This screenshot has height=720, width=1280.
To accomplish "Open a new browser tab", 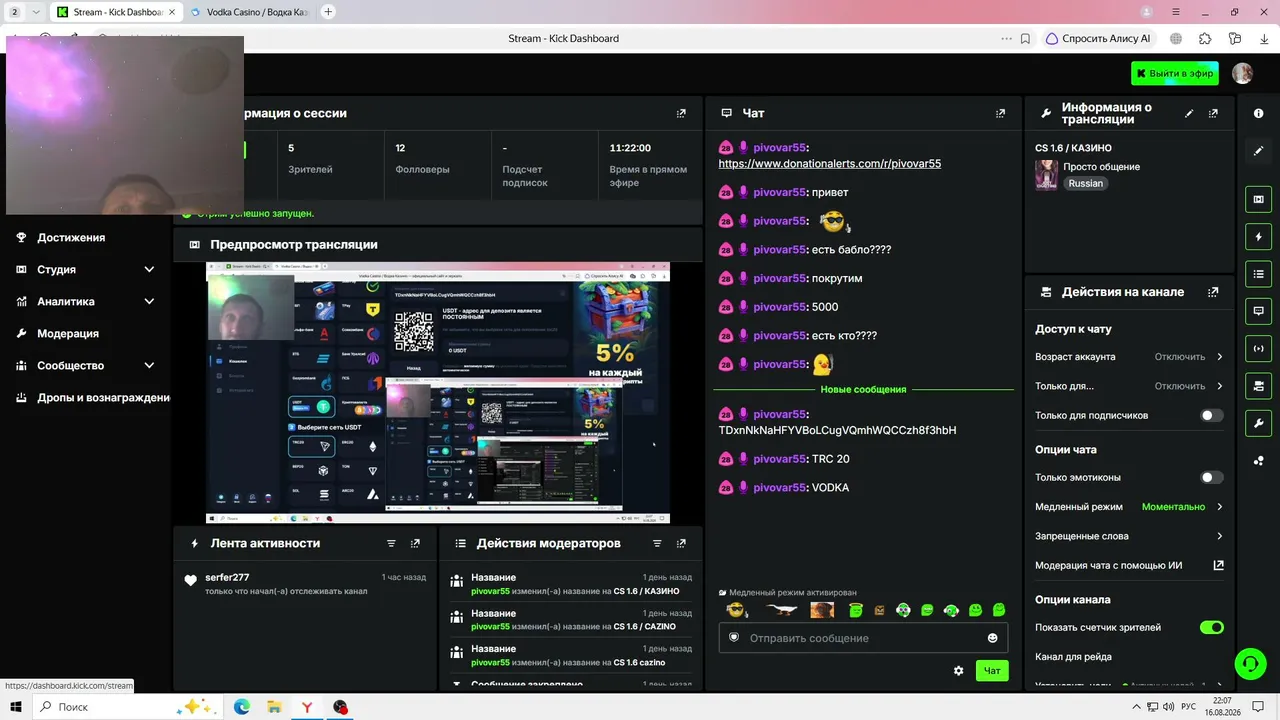I will point(327,12).
